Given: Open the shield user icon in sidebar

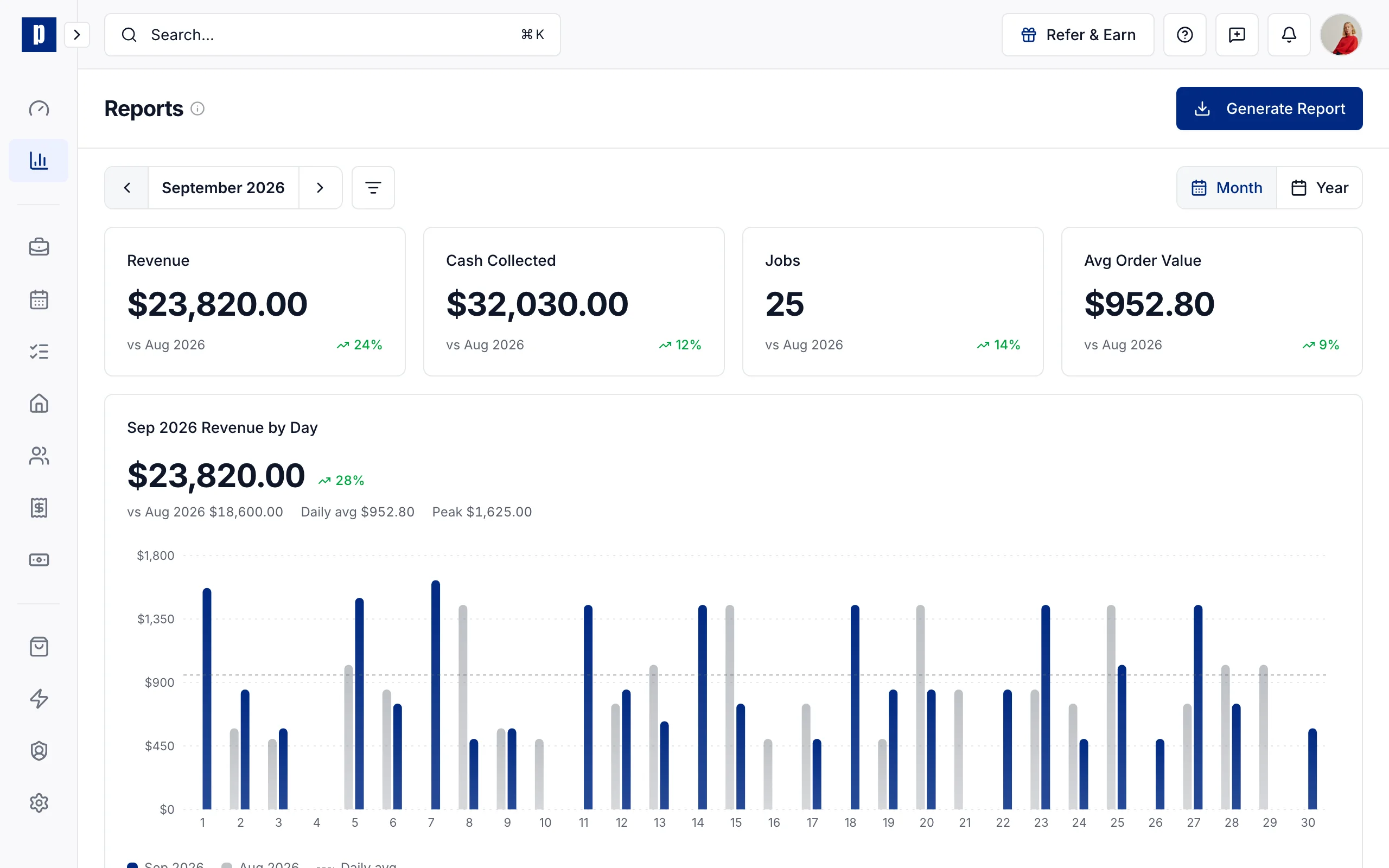Looking at the screenshot, I should coord(39,751).
